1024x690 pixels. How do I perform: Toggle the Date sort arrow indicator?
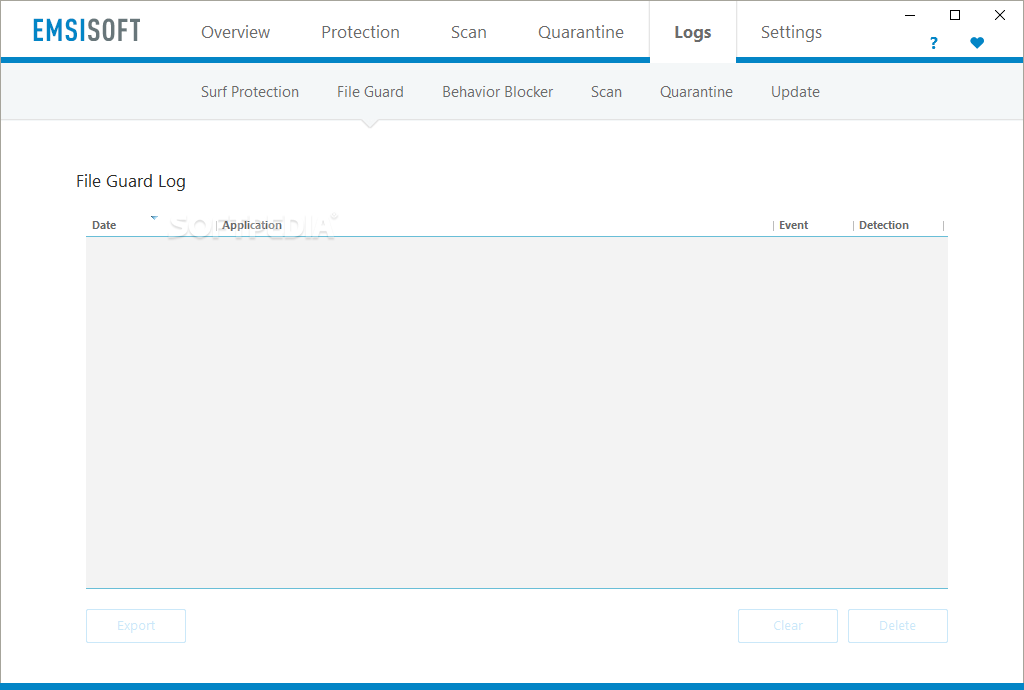pyautogui.click(x=154, y=218)
